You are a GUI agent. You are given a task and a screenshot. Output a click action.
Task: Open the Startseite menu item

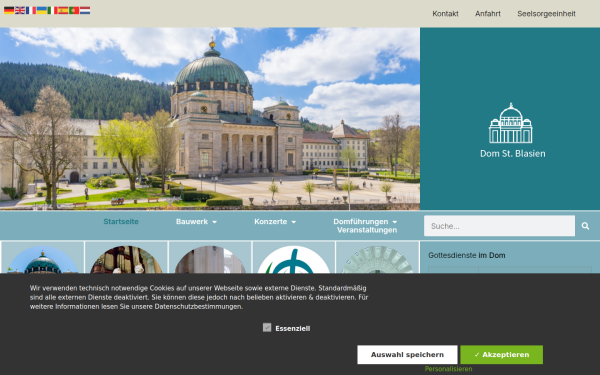click(121, 222)
